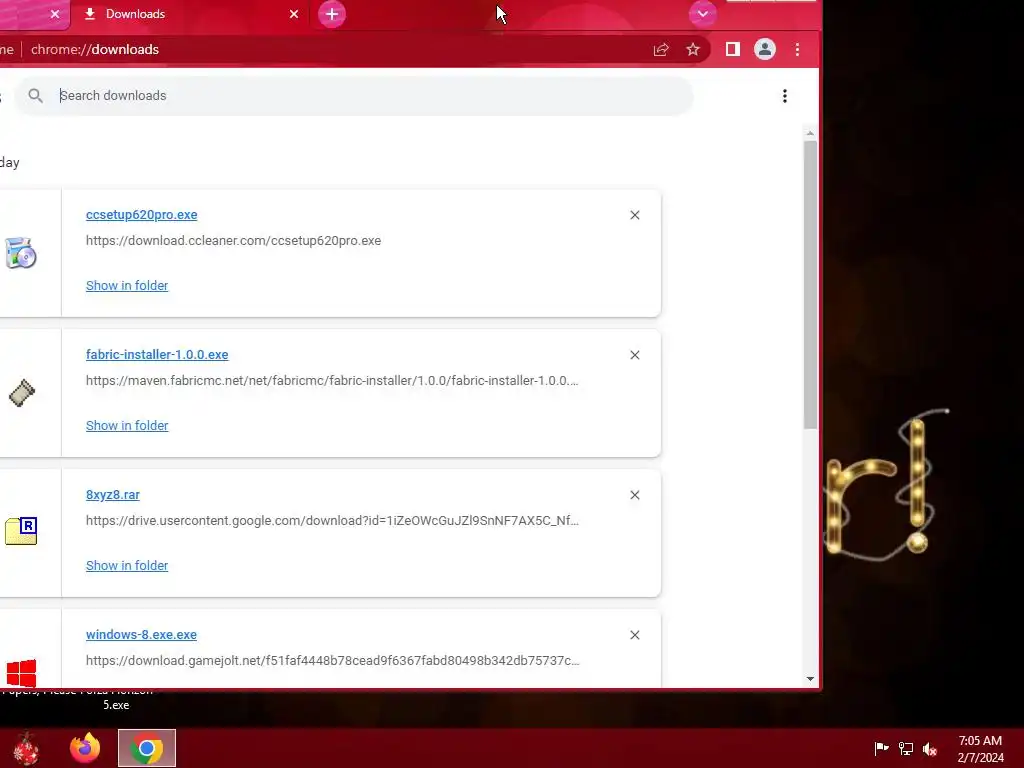Screen dimensions: 1024x768
Task: Click the ccleaner.com download URL text
Action: 233,240
